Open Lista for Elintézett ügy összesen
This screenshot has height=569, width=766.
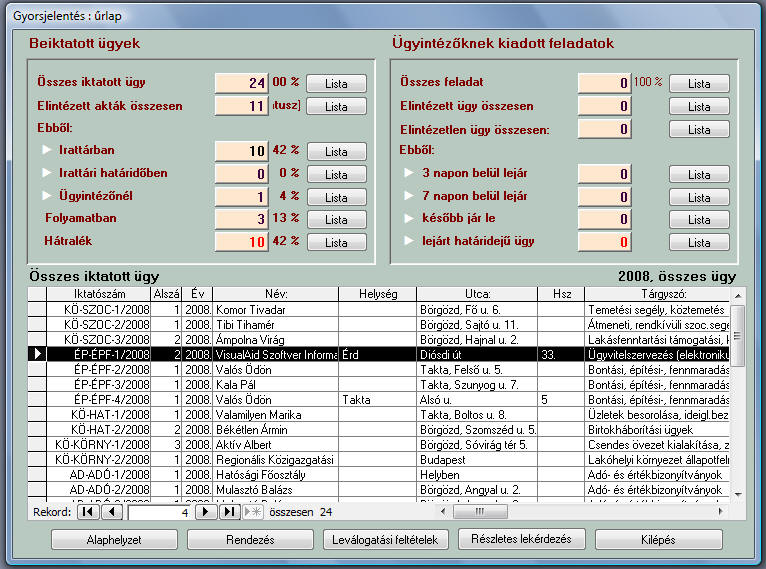tap(699, 106)
